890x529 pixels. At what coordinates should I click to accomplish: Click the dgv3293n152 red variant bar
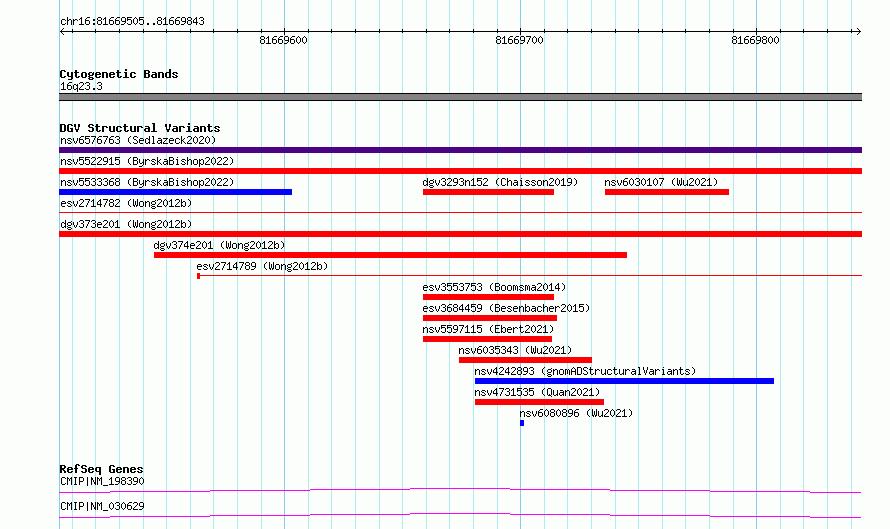488,192
